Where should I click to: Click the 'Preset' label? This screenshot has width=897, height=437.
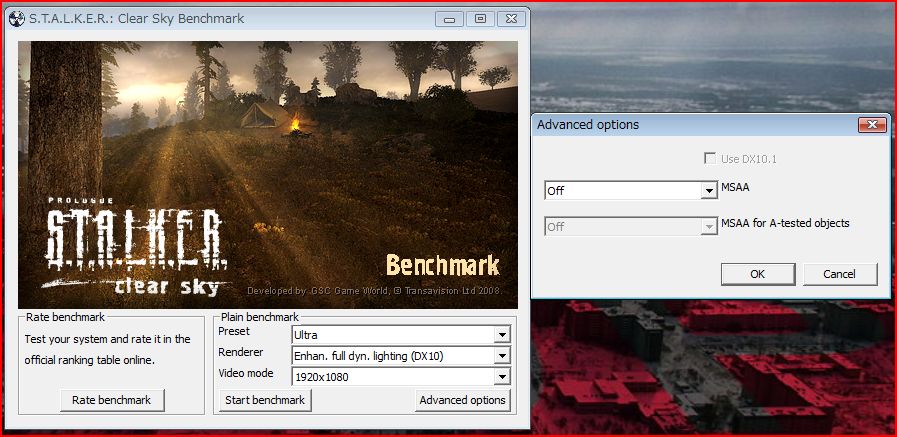pos(234,331)
